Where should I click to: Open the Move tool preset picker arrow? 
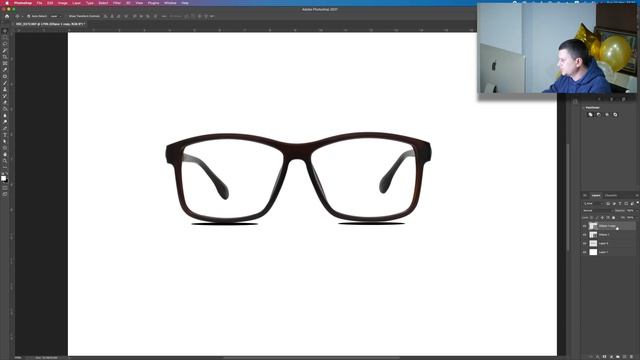[22, 16]
